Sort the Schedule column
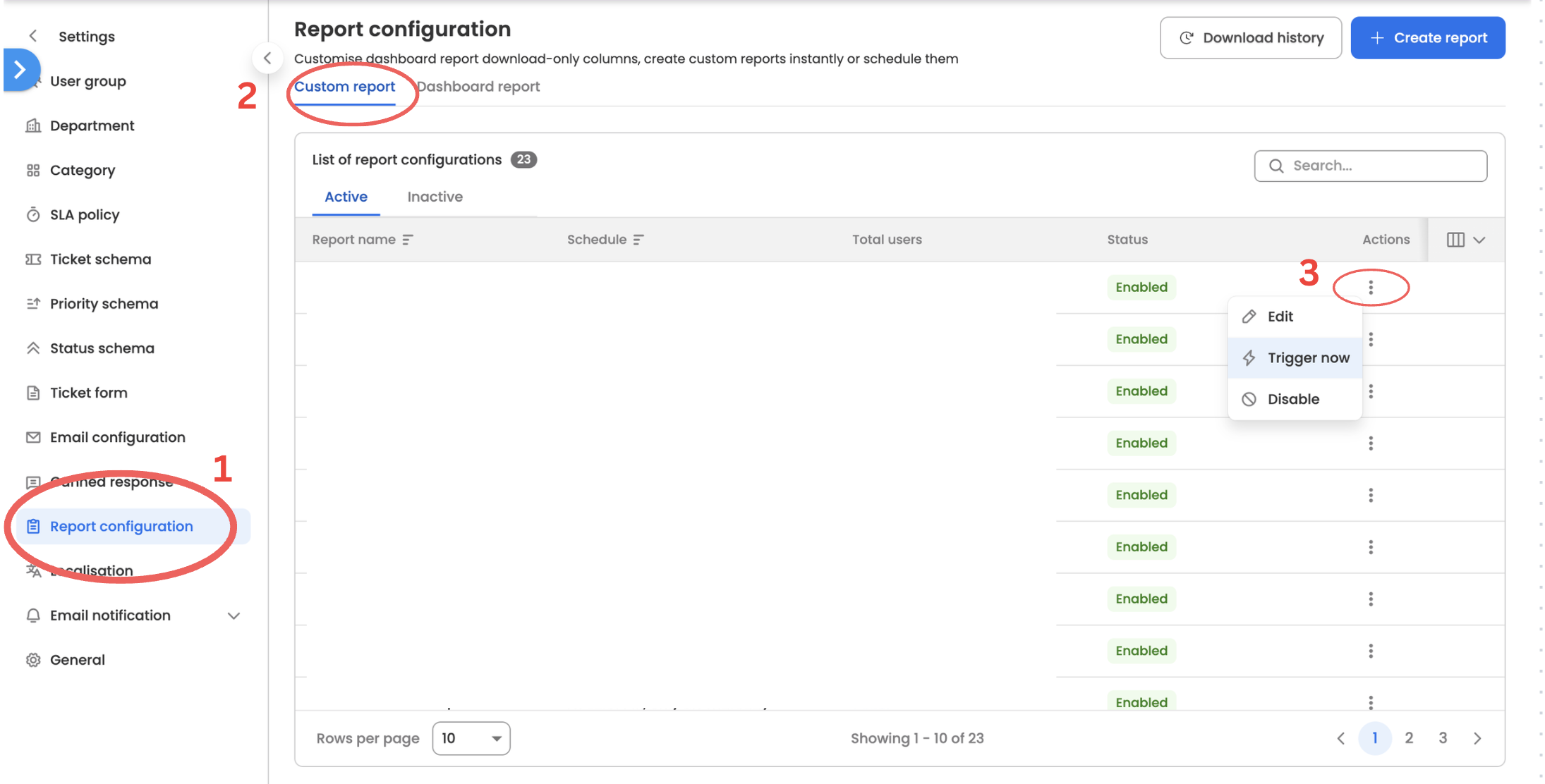 638,240
